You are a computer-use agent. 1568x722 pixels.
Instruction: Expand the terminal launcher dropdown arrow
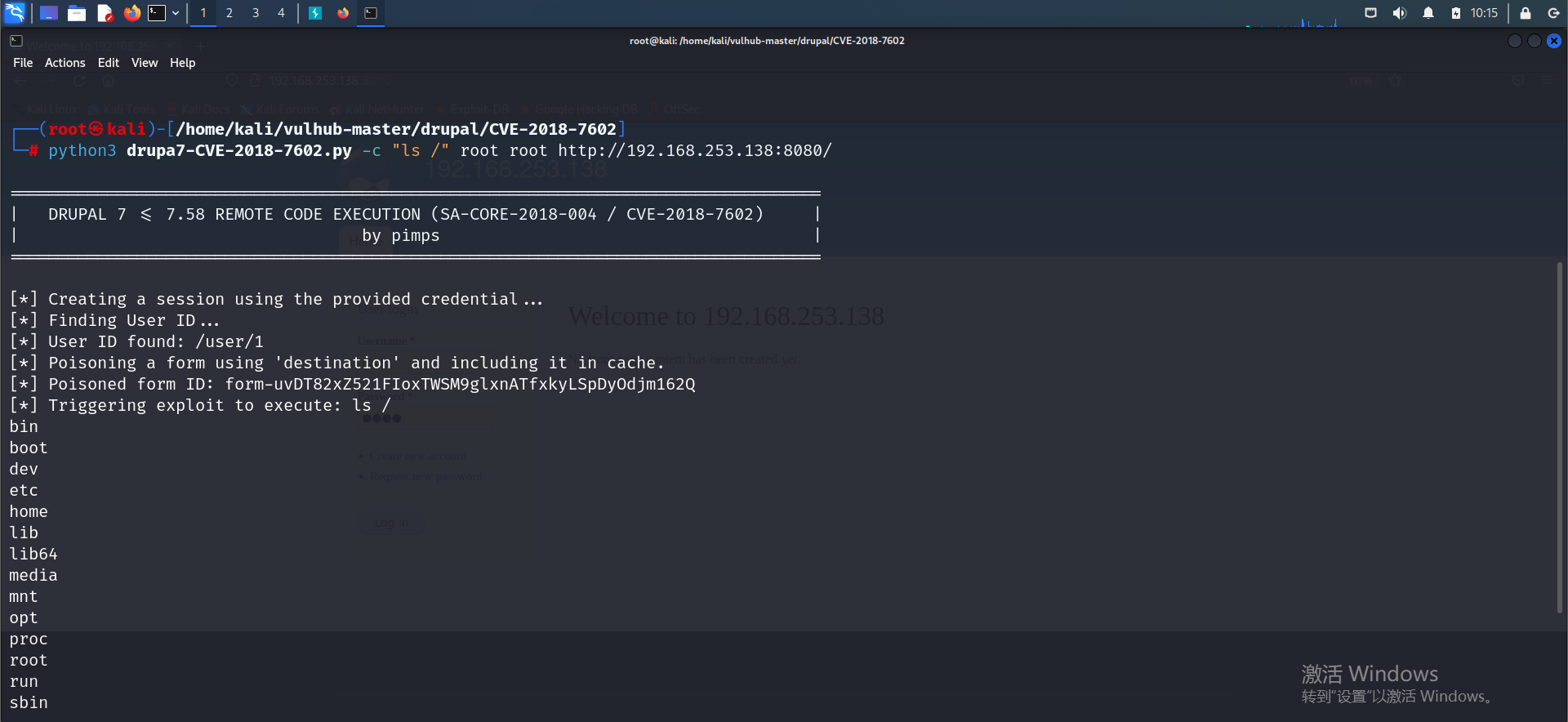pyautogui.click(x=176, y=13)
